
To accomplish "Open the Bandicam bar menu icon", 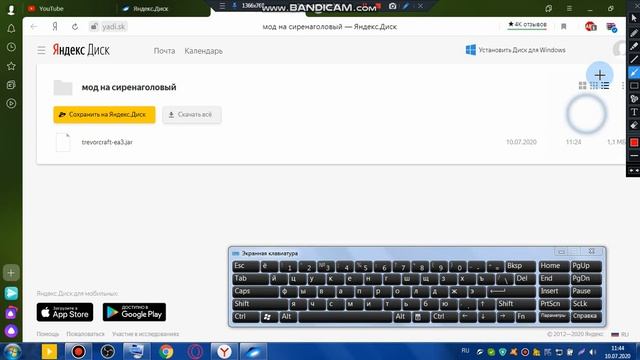I will click(x=222, y=6).
